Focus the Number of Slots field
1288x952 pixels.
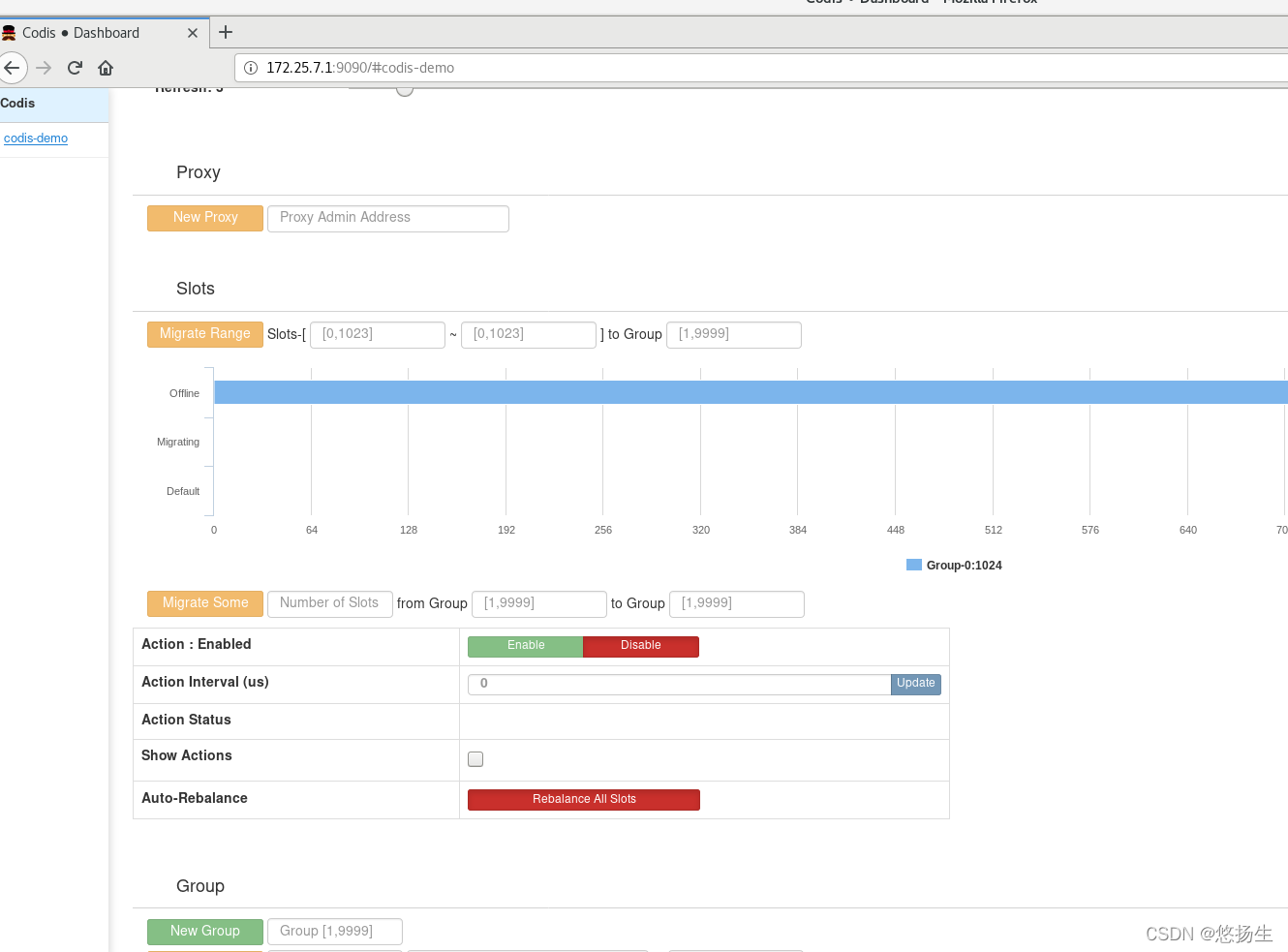pyautogui.click(x=330, y=603)
